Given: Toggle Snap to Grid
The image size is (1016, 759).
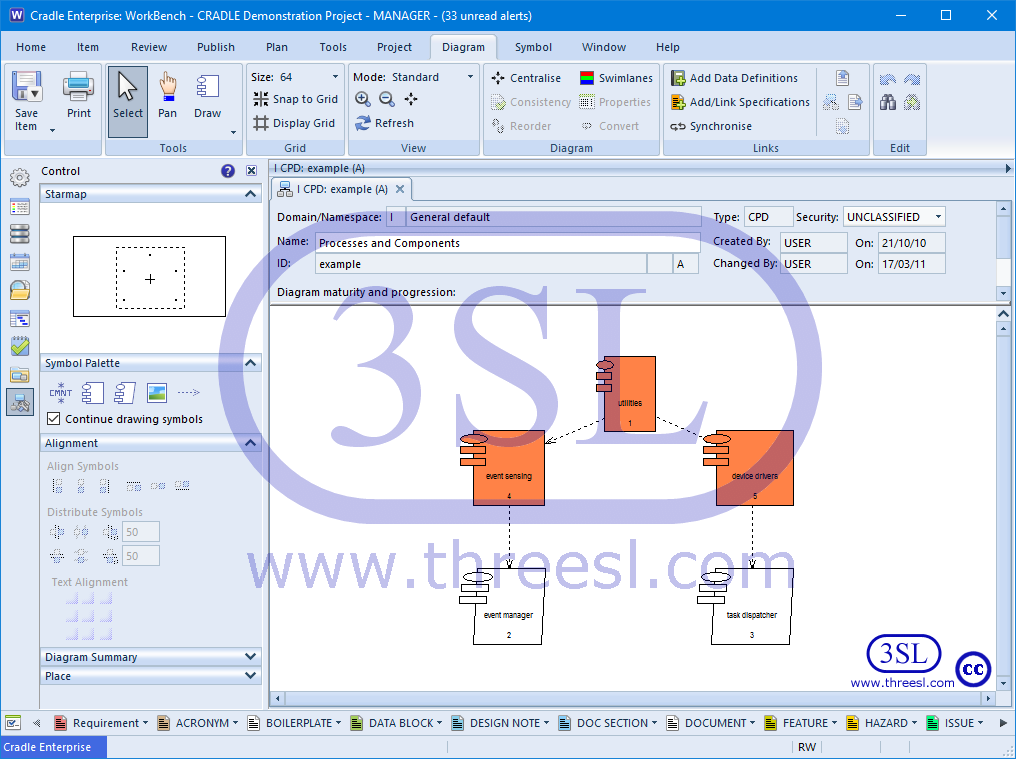Looking at the screenshot, I should (295, 99).
